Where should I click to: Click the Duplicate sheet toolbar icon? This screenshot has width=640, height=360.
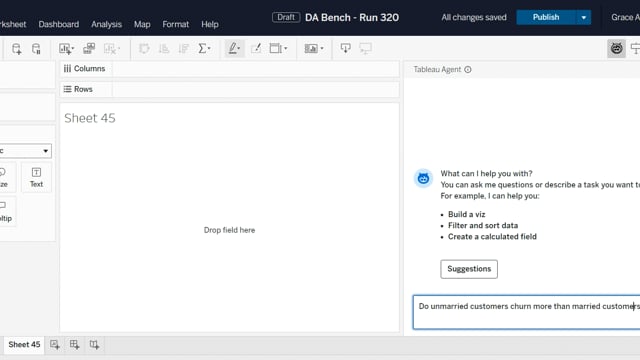click(89, 49)
